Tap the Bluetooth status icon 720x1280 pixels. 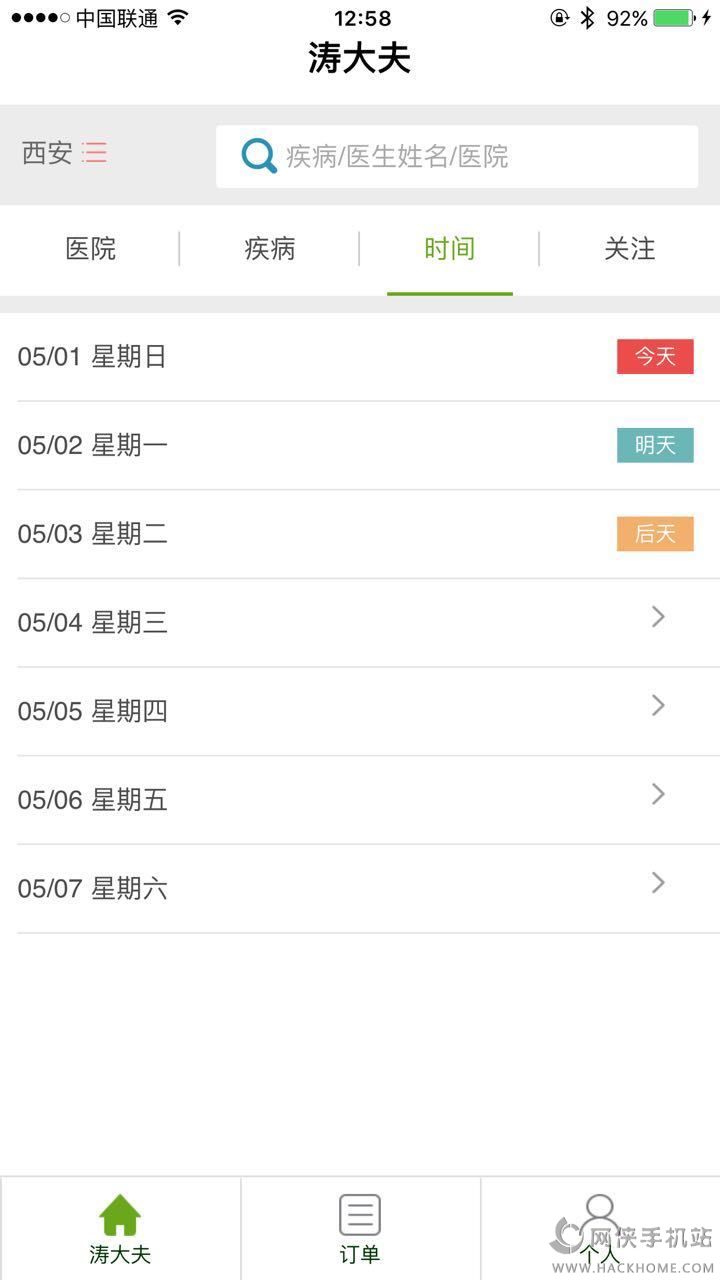pos(588,18)
